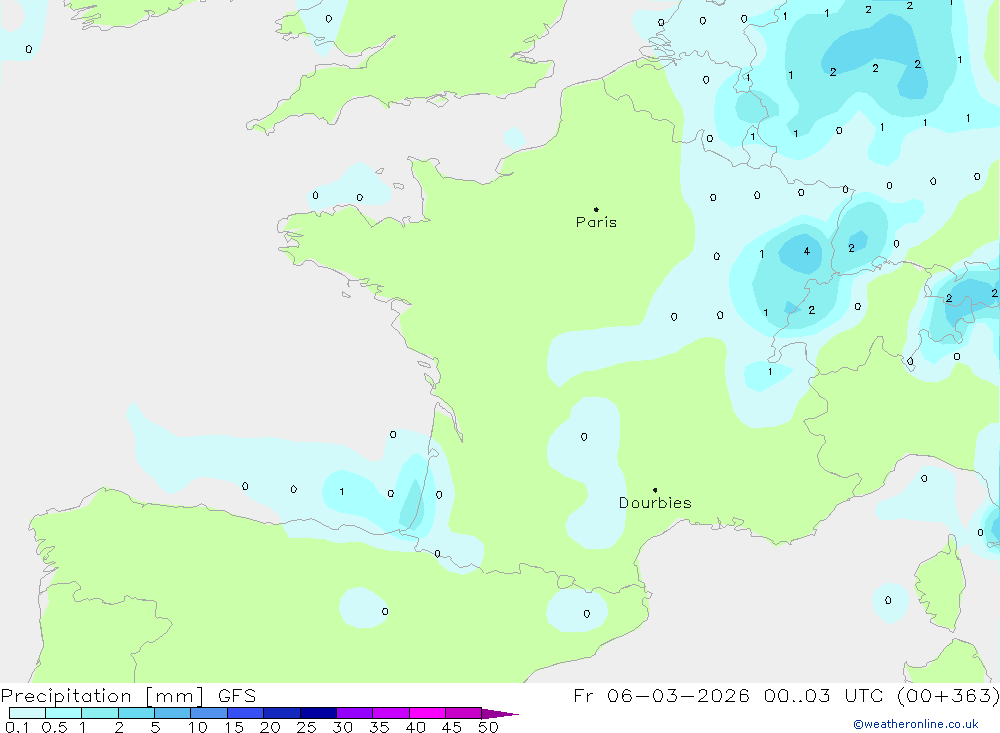Click the legend scale label '15'

(x=234, y=727)
